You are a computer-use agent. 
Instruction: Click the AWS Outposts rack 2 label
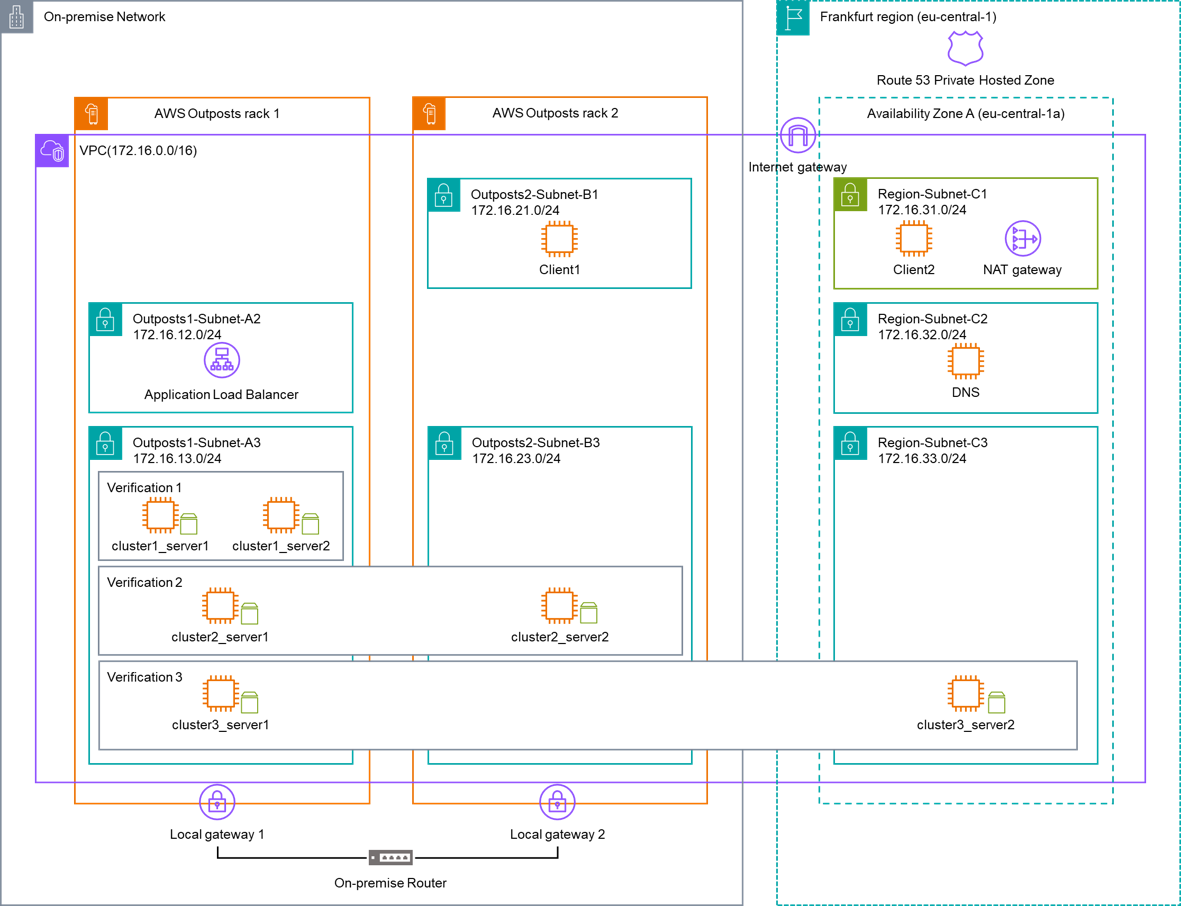tap(555, 113)
